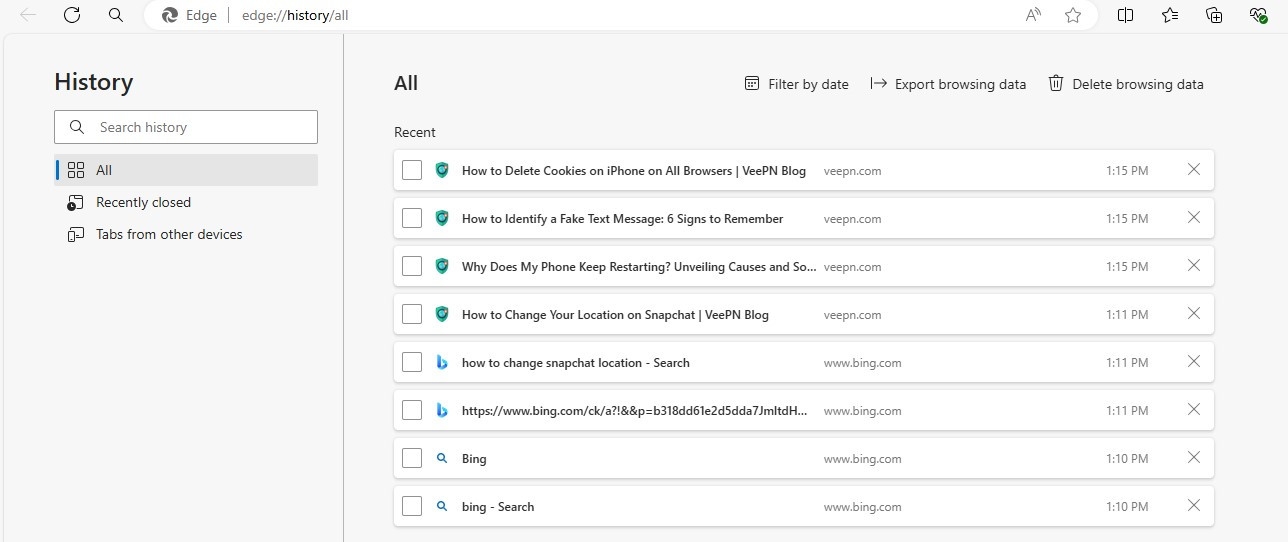This screenshot has height=542, width=1288.
Task: Check box for the Bing entry
Action: click(412, 458)
